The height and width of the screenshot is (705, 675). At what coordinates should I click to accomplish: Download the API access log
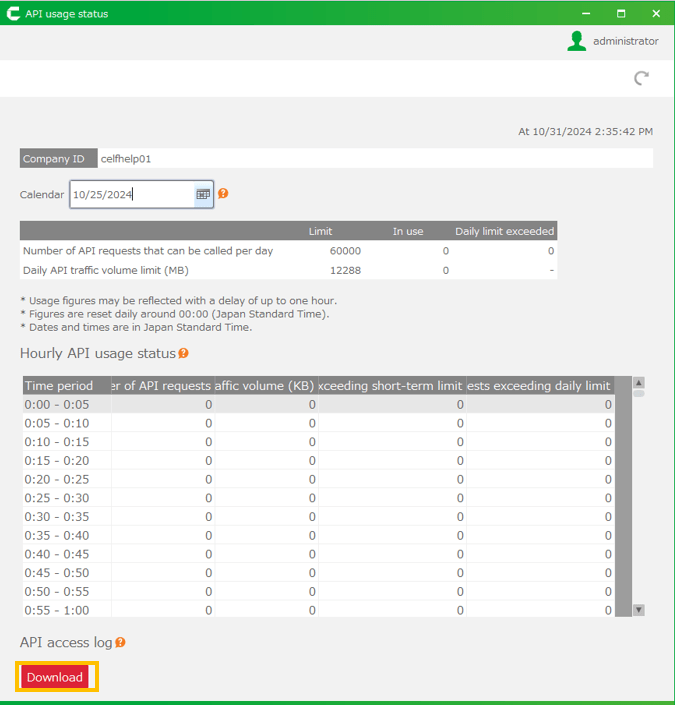tap(55, 677)
